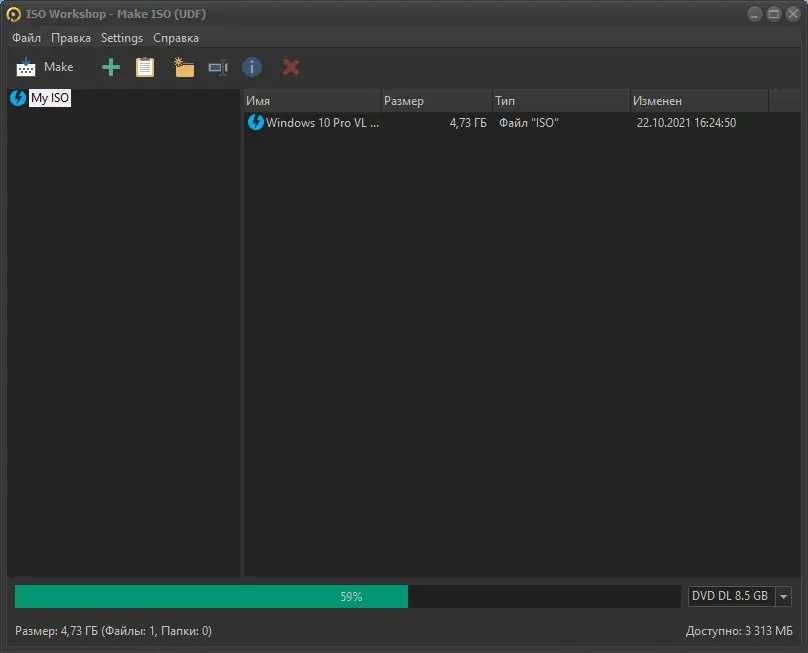This screenshot has height=653, width=808.
Task: Open the Справка menu
Action: (x=176, y=38)
